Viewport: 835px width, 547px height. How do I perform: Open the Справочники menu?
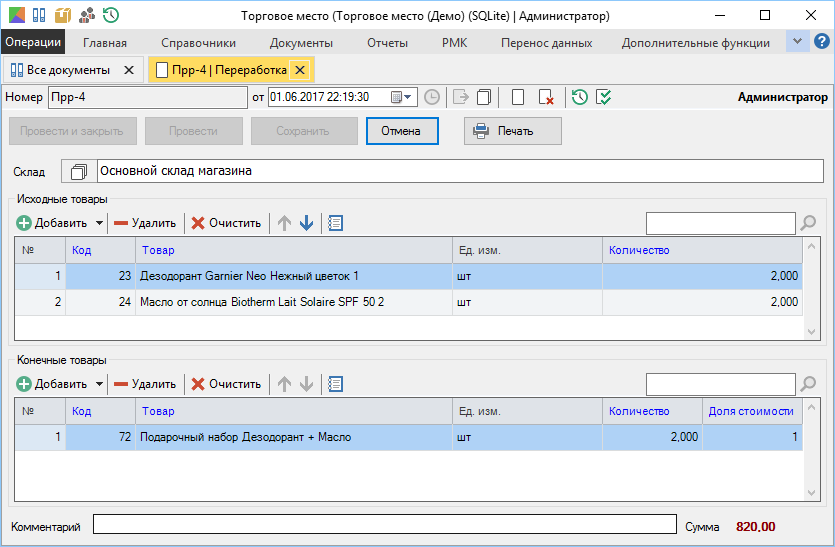click(x=198, y=43)
